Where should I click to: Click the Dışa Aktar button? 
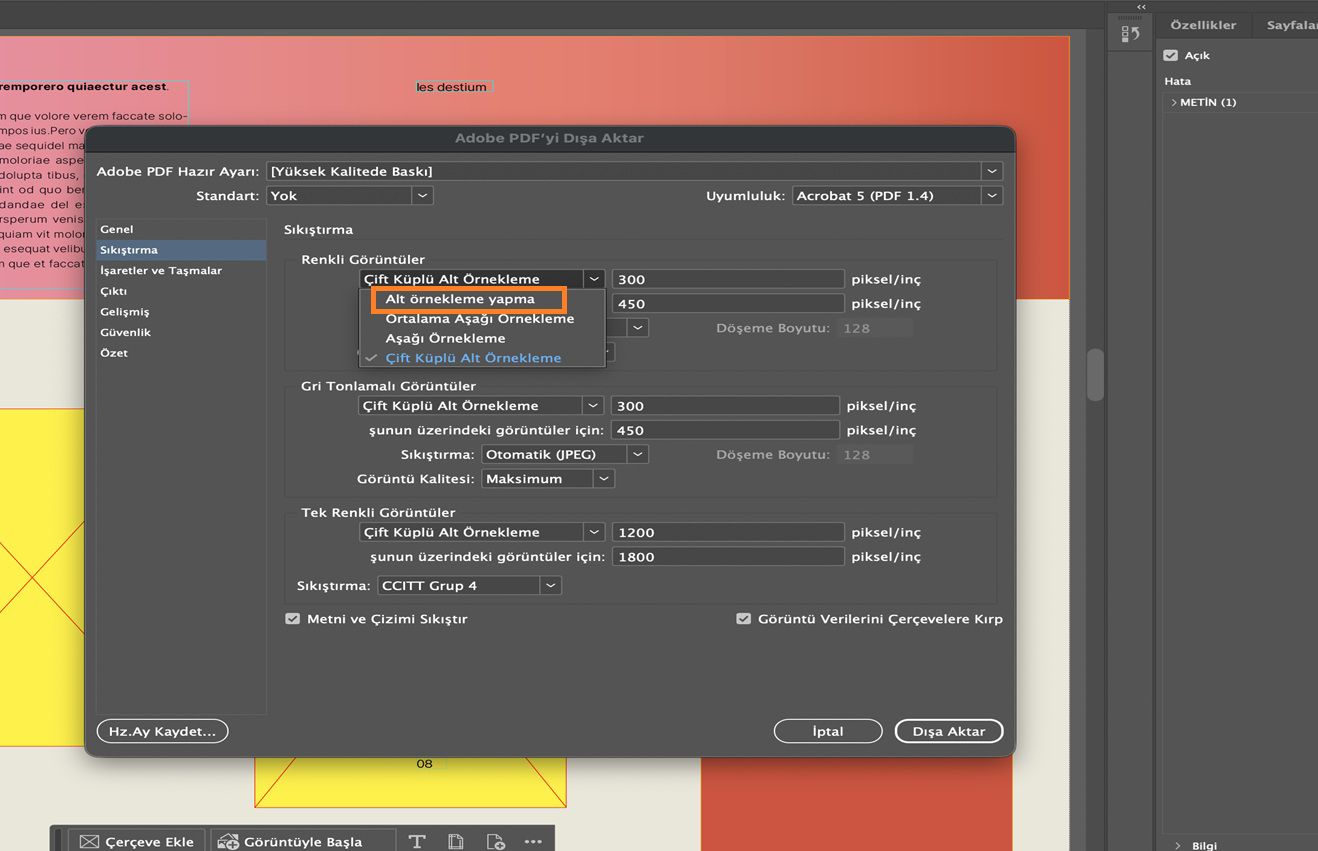click(949, 732)
